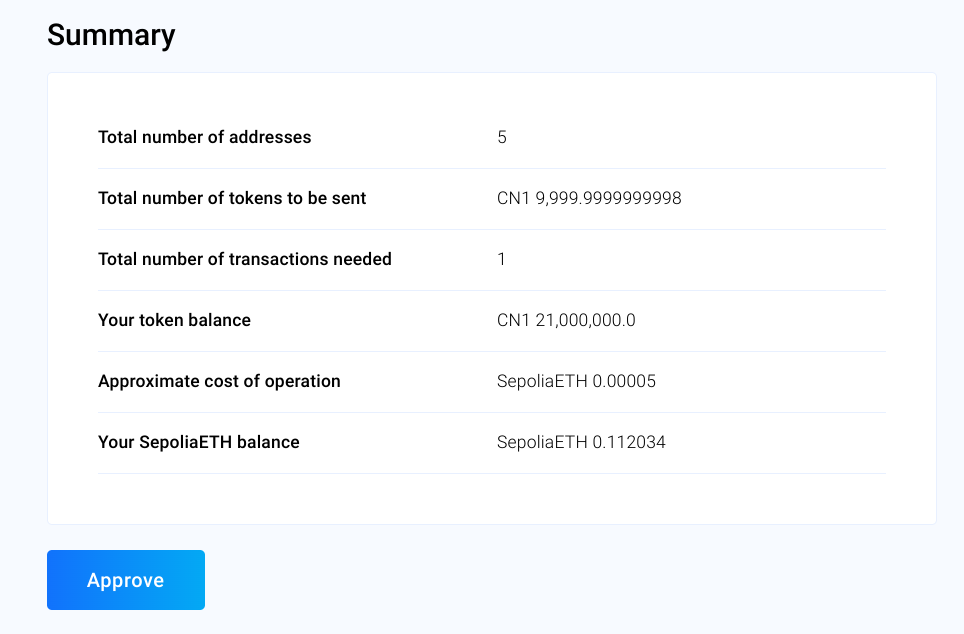Click CN1 symbol in tokens-to-be-sent row
The width and height of the screenshot is (964, 634).
click(514, 198)
